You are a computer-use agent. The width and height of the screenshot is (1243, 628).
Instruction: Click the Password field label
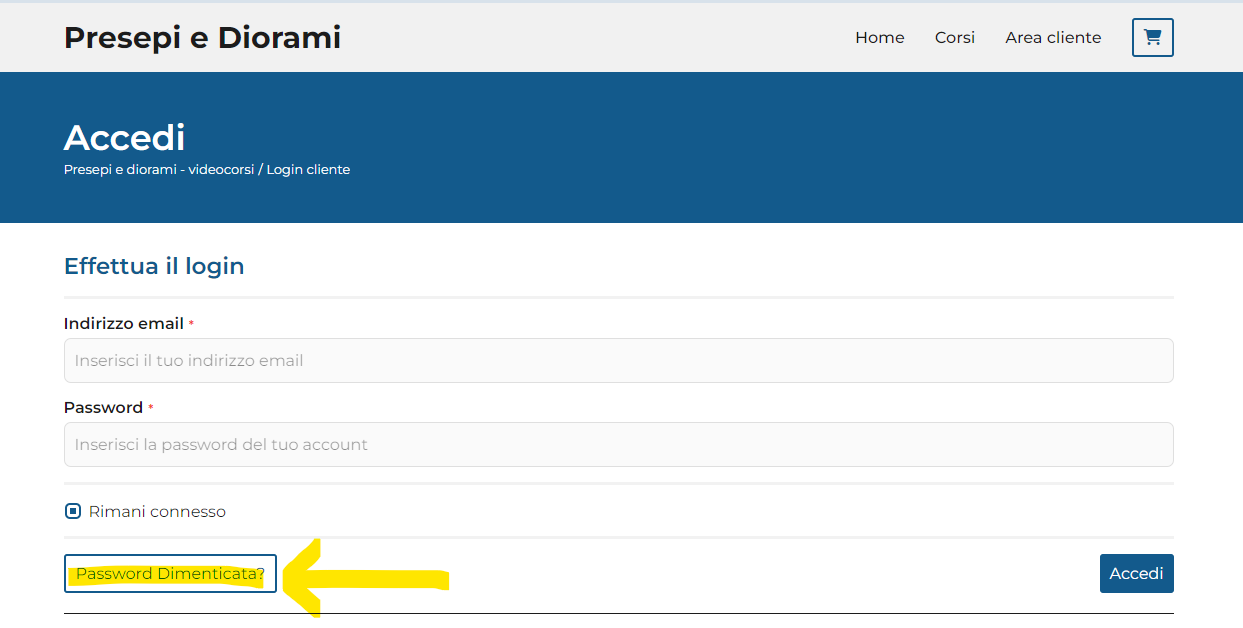pyautogui.click(x=103, y=408)
